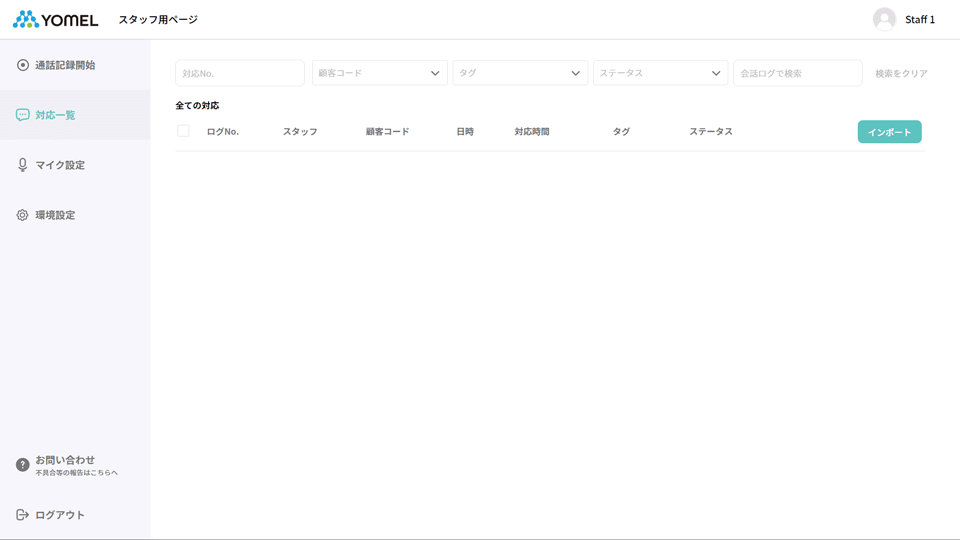Click the call recording start icon
The height and width of the screenshot is (540, 960).
click(23, 65)
